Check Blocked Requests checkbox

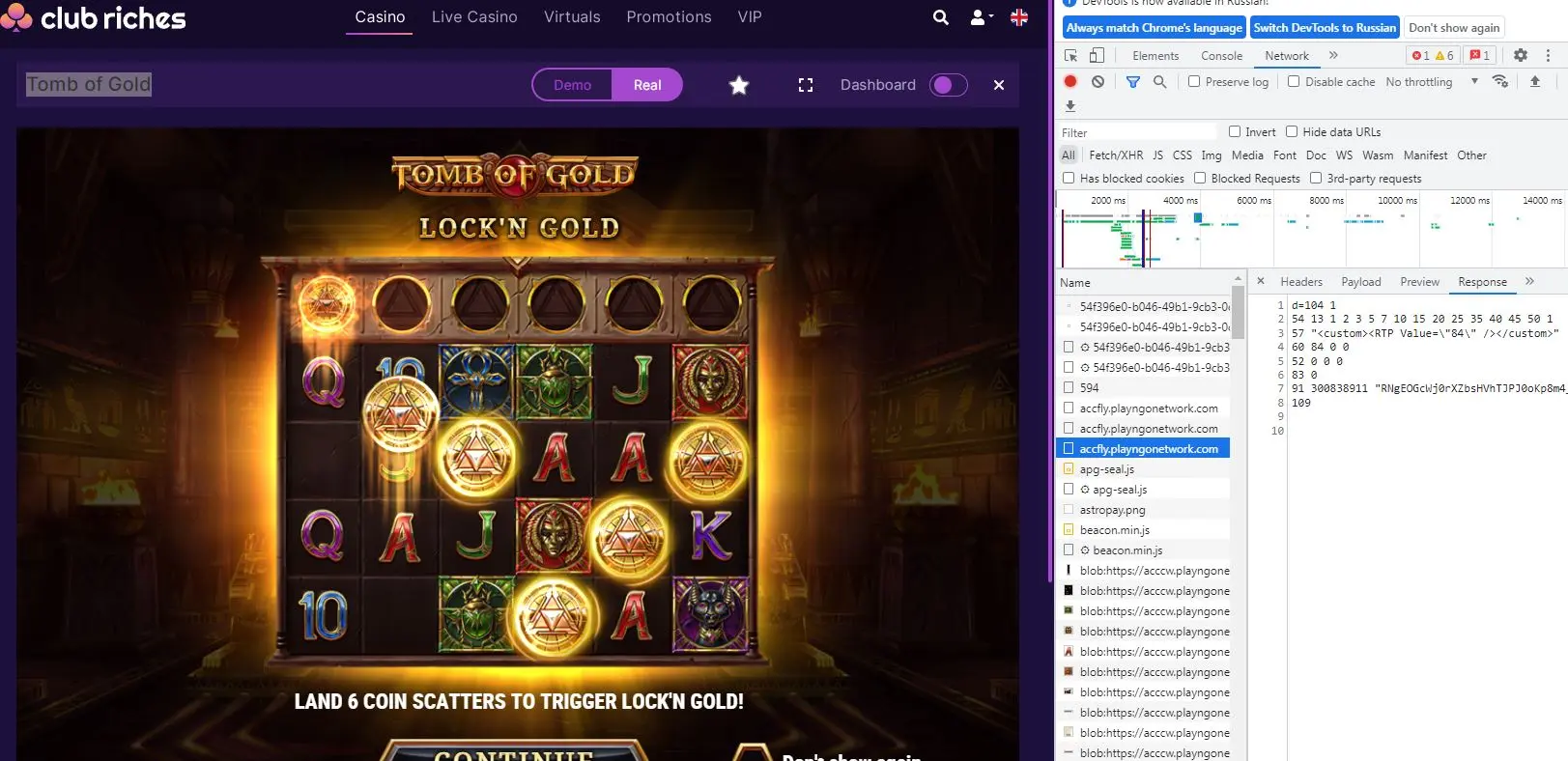click(x=1200, y=178)
